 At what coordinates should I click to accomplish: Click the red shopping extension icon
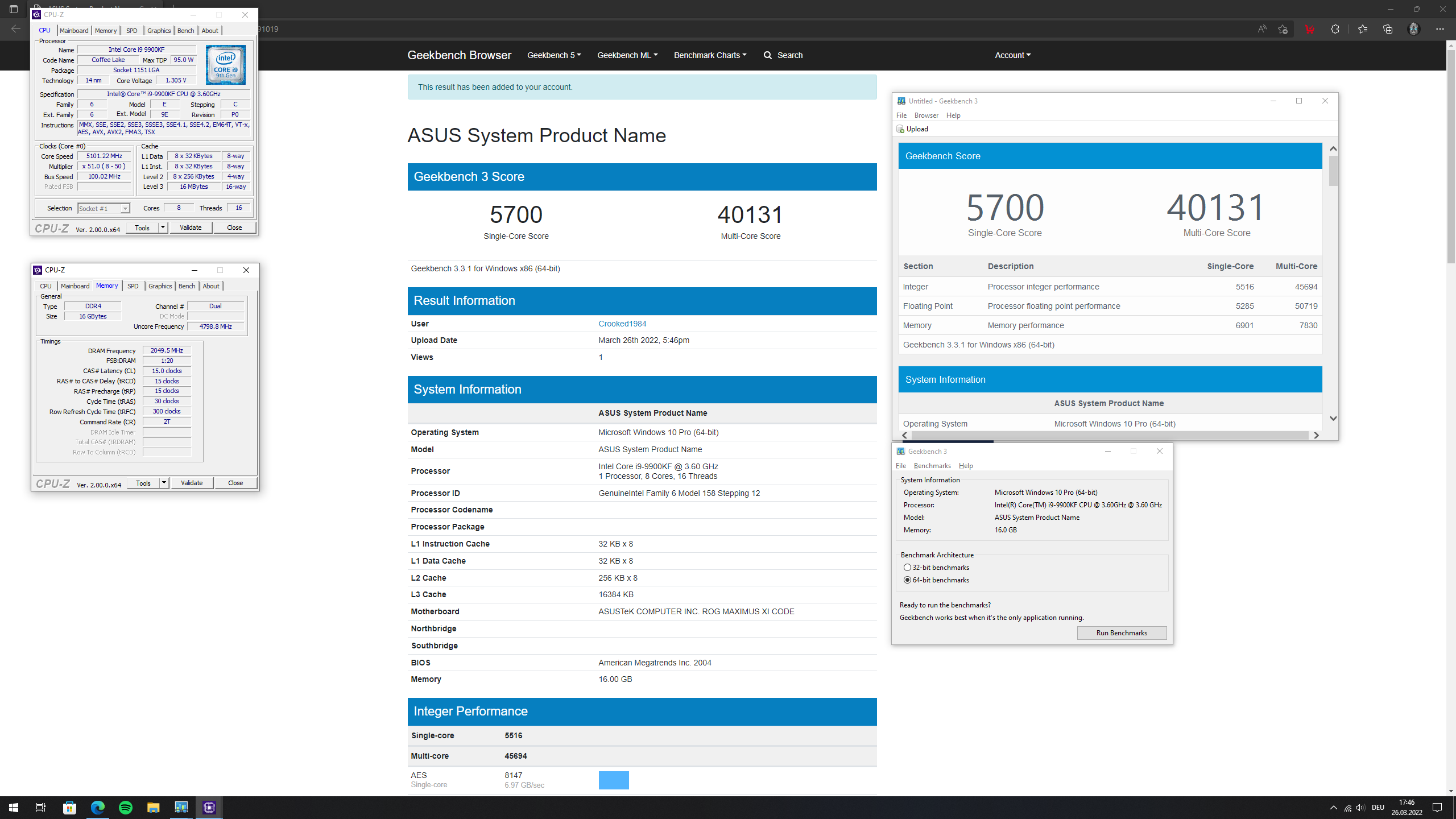1309,29
